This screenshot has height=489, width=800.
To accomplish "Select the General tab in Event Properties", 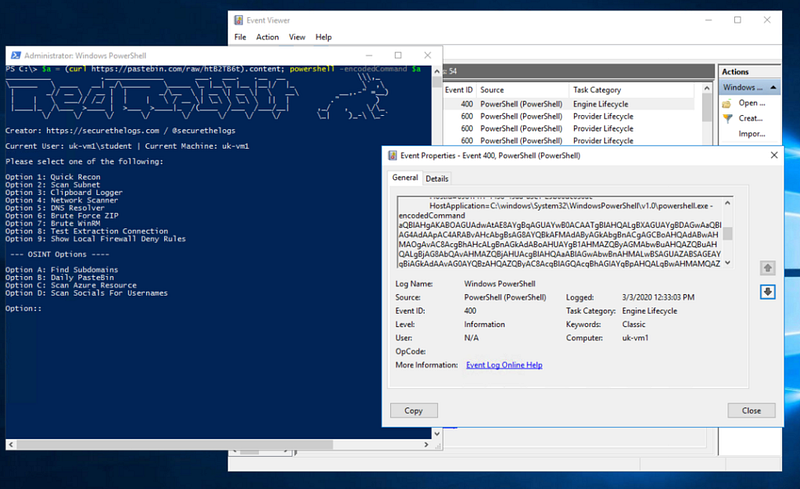I will (x=405, y=178).
